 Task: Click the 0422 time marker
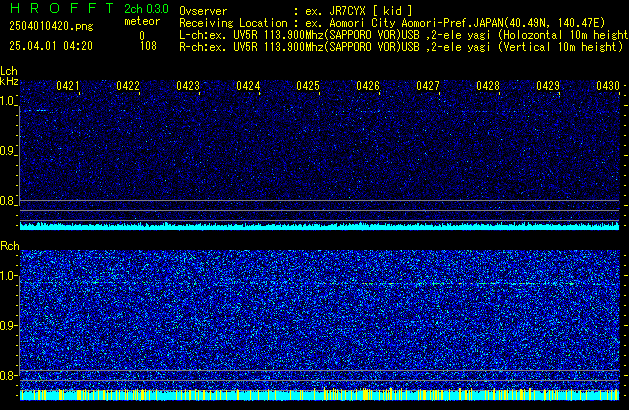click(128, 86)
